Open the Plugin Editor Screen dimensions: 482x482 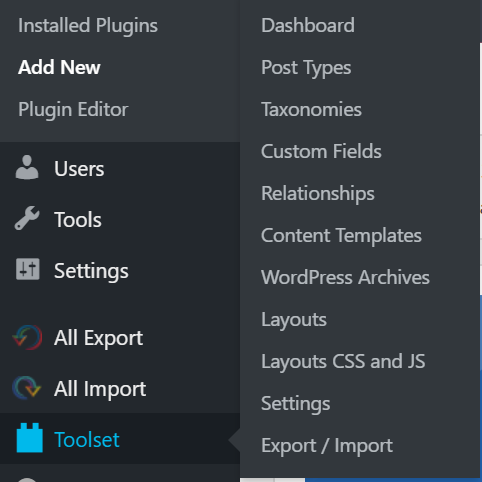73,110
